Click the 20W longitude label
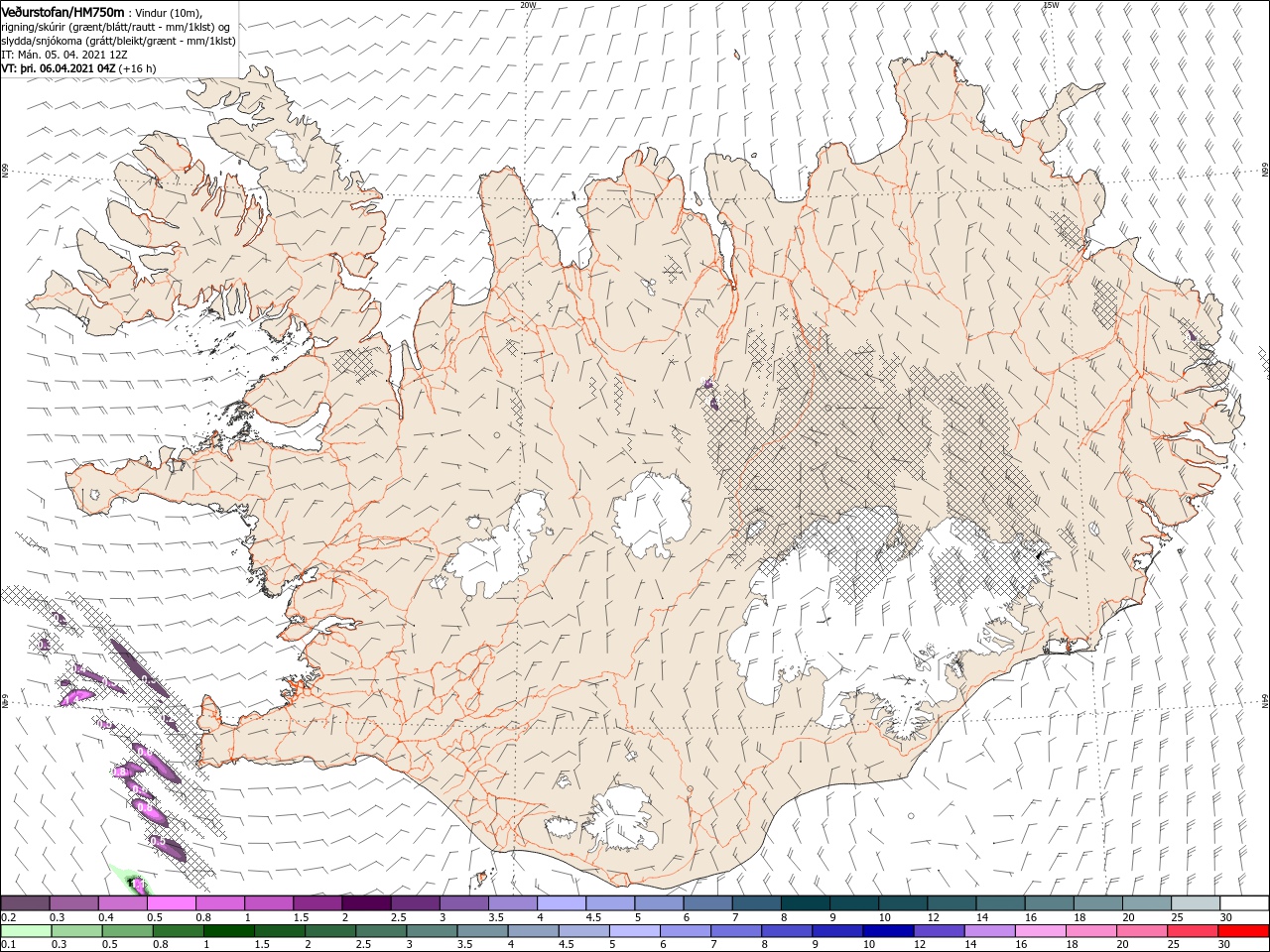Screen dimensions: 1270x952 528,5
